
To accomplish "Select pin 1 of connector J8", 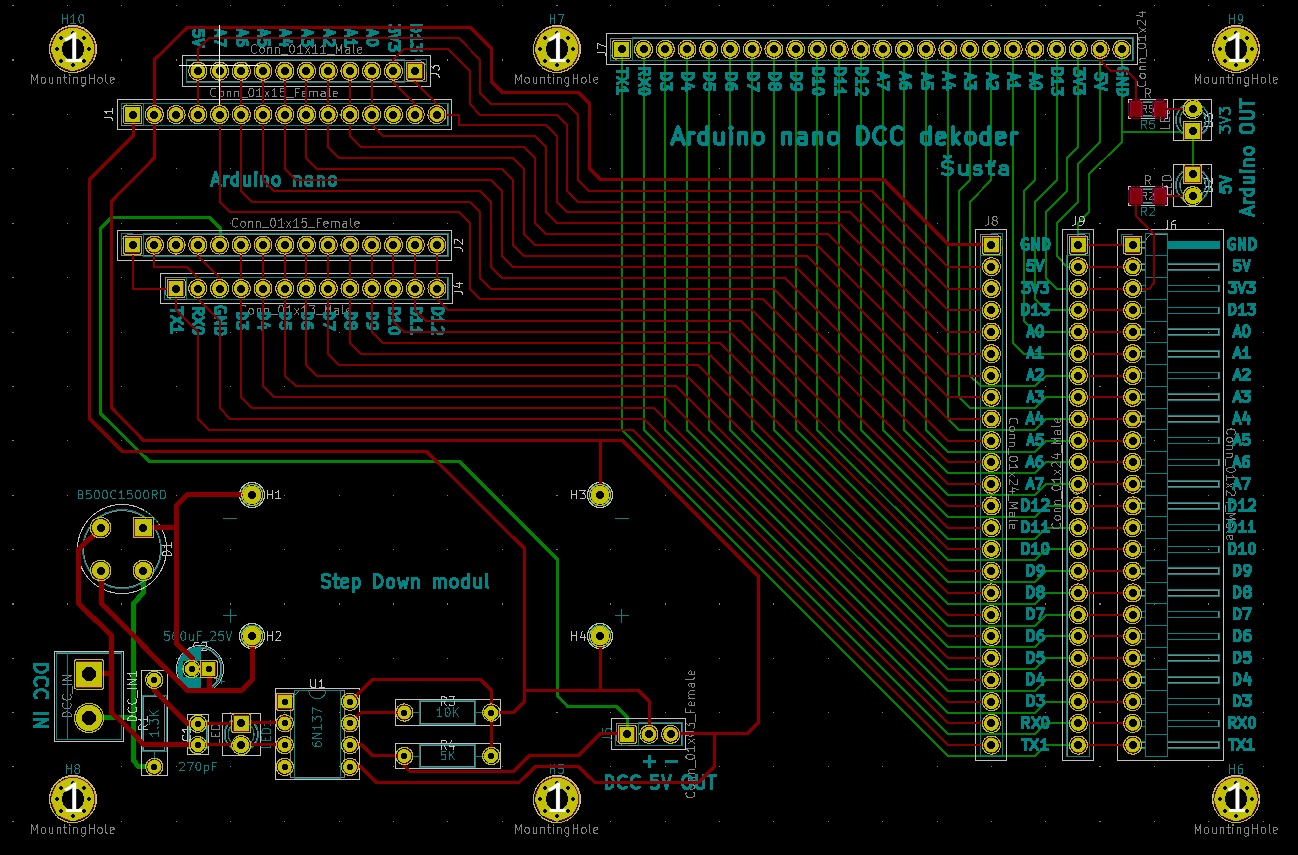I will [991, 244].
